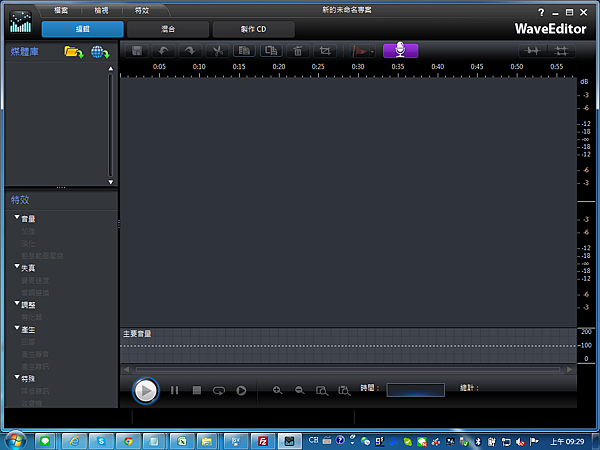
Task: Click the timeline scroll right arrow
Action: (x=570, y=370)
